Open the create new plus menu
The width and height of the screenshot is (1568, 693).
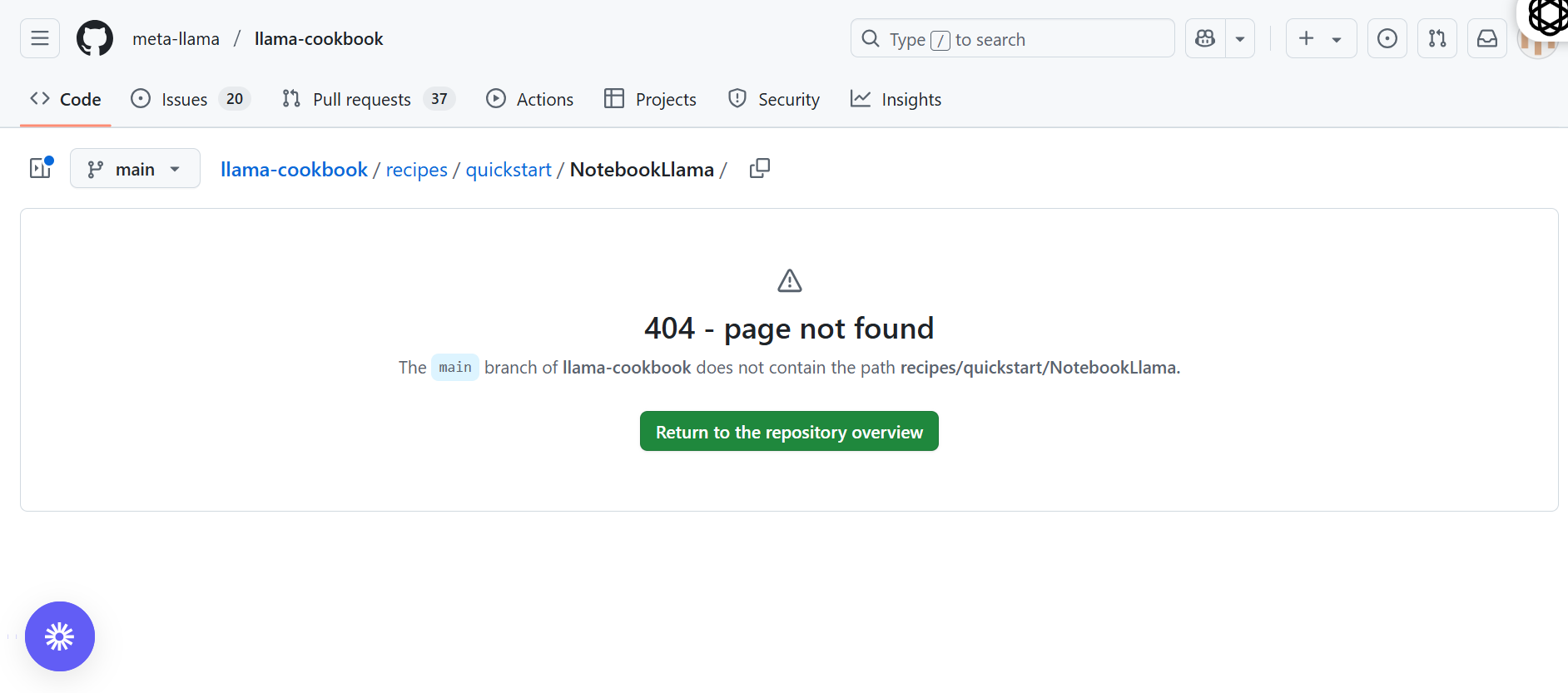coord(1321,38)
